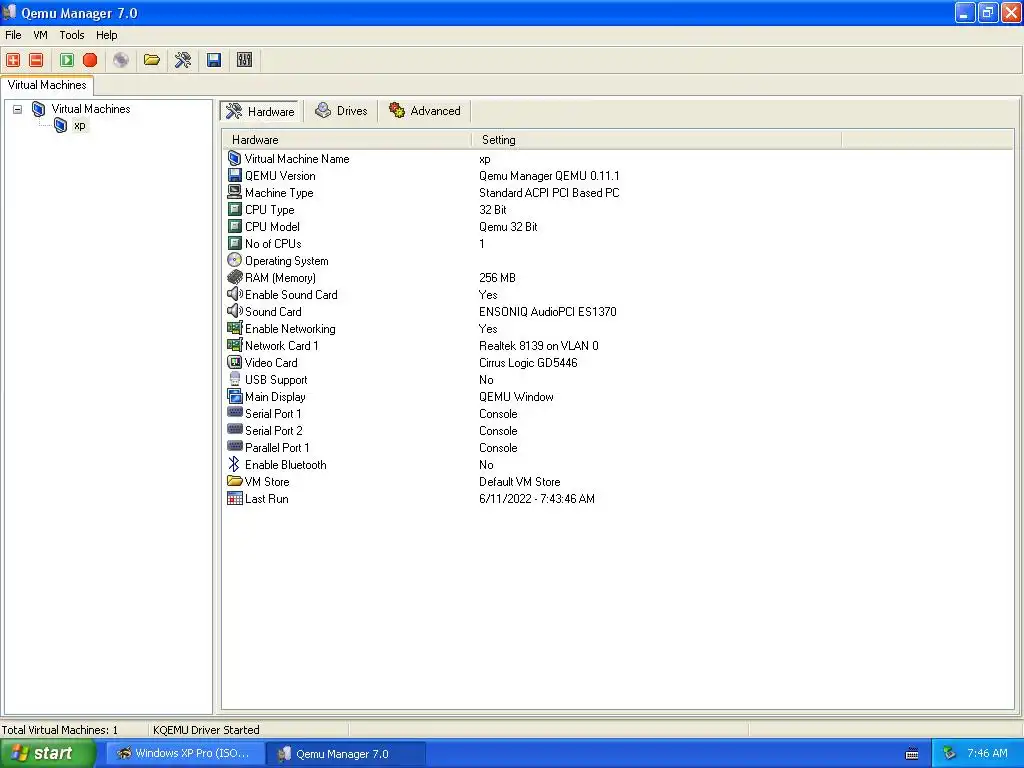Viewport: 1024px width, 768px height.
Task: Click the Virtual Machine Name row icon
Action: tap(234, 158)
